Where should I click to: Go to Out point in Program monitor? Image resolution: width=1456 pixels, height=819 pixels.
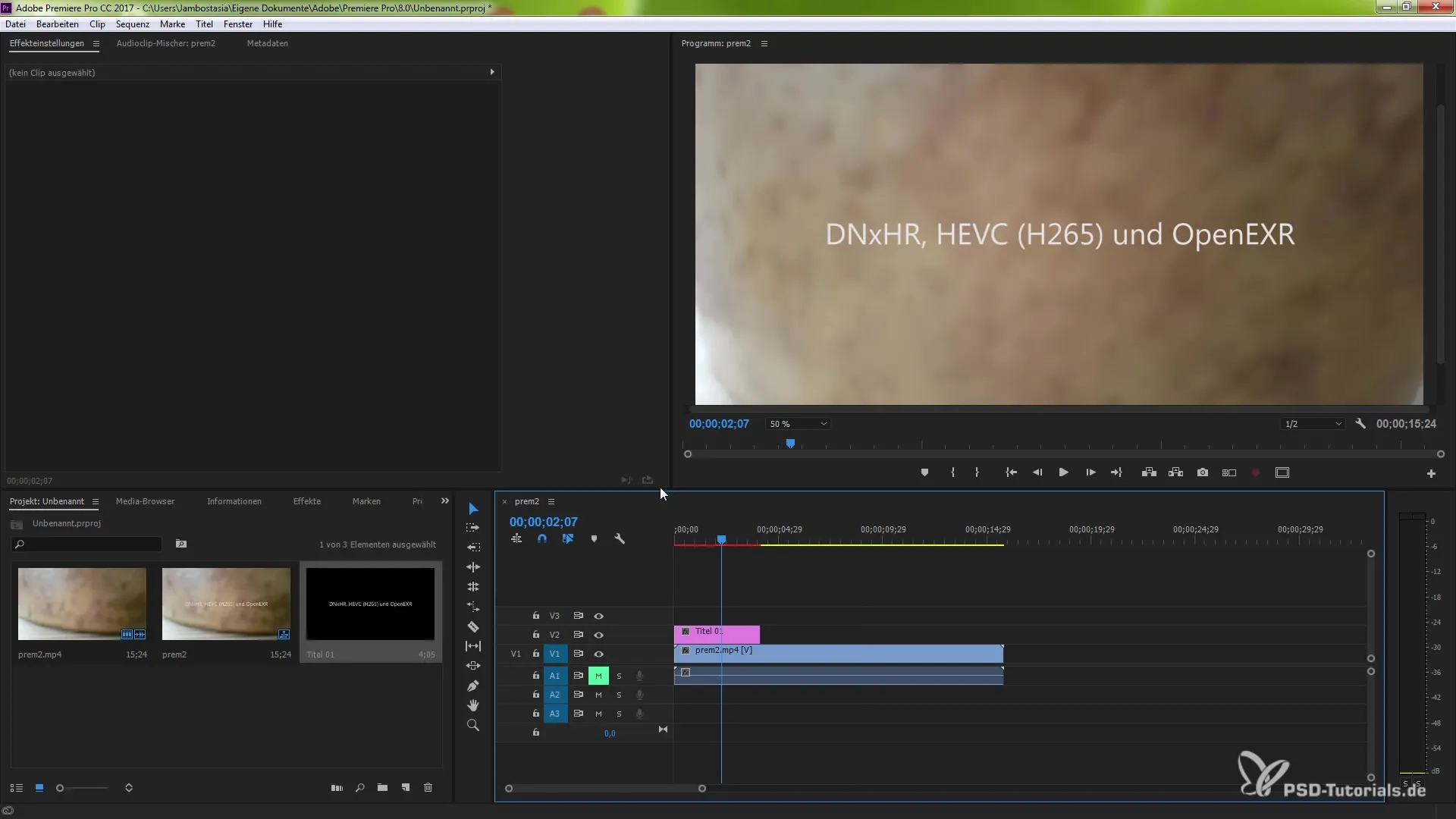(1116, 472)
